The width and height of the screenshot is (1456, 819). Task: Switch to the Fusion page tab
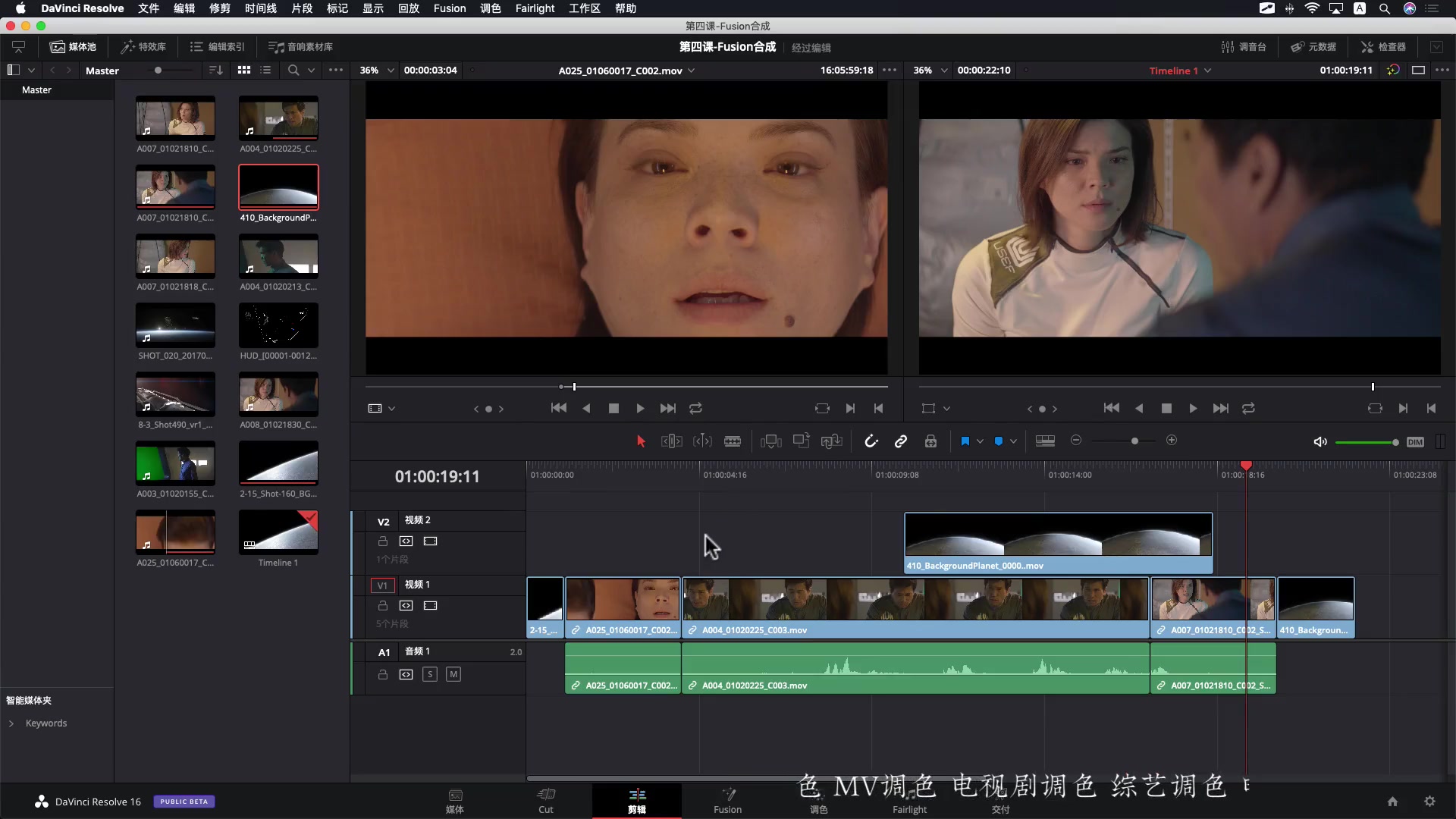click(x=728, y=801)
